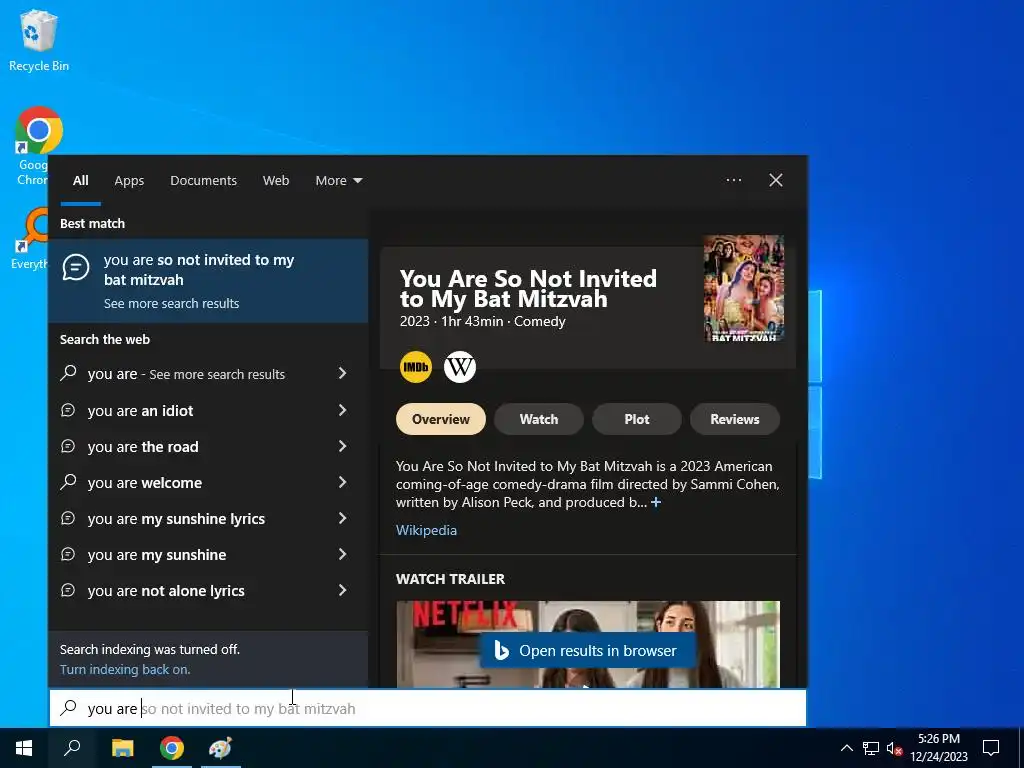
Task: Open the Paint app in taskbar
Action: tap(221, 748)
